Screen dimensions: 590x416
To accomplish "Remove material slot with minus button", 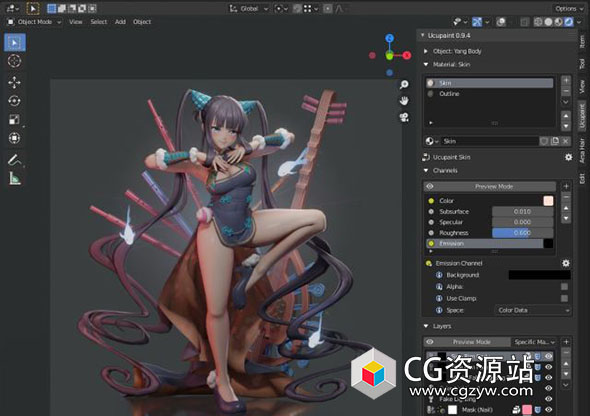I will 566,91.
